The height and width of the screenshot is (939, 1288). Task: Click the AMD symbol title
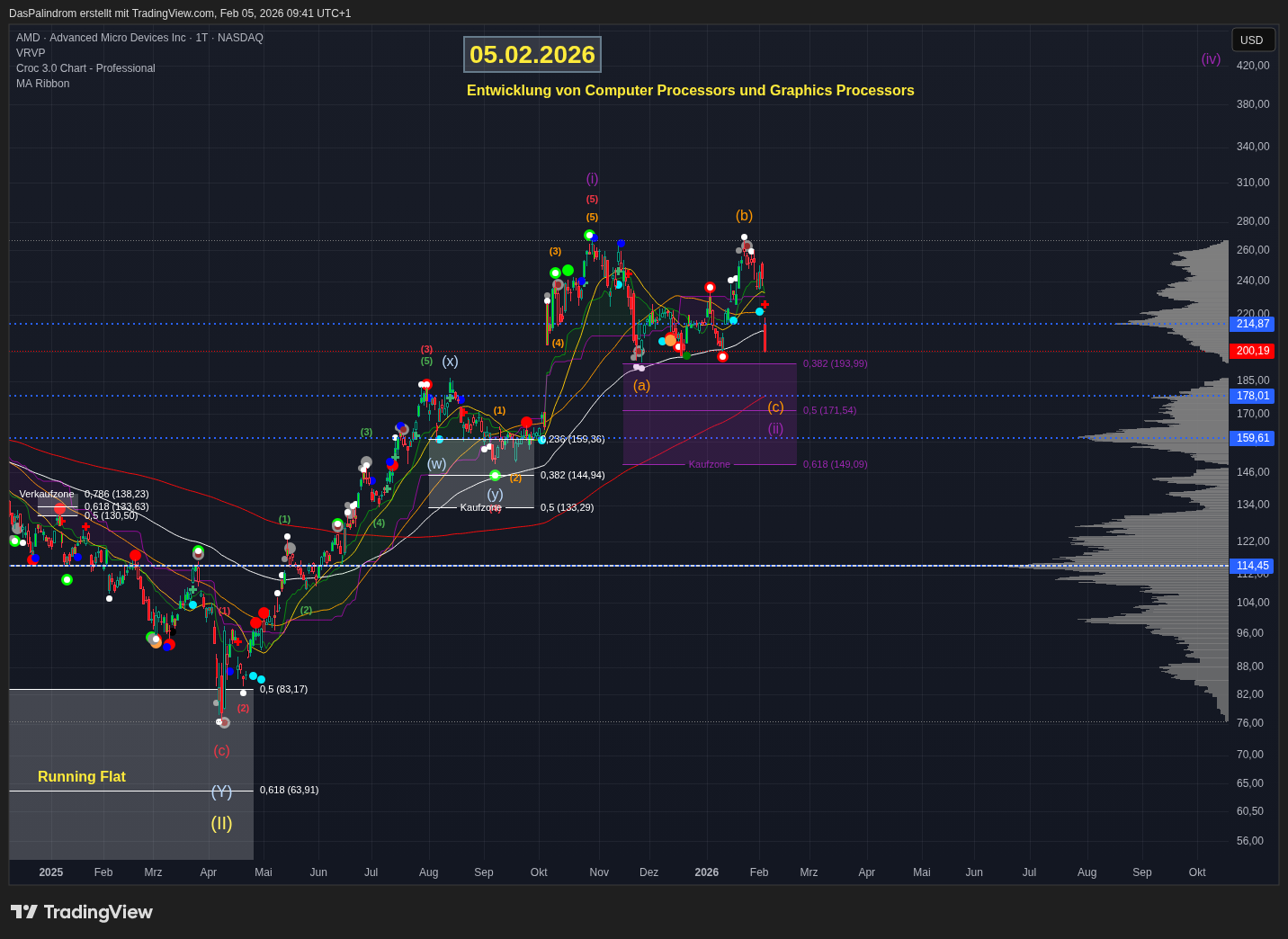click(139, 38)
